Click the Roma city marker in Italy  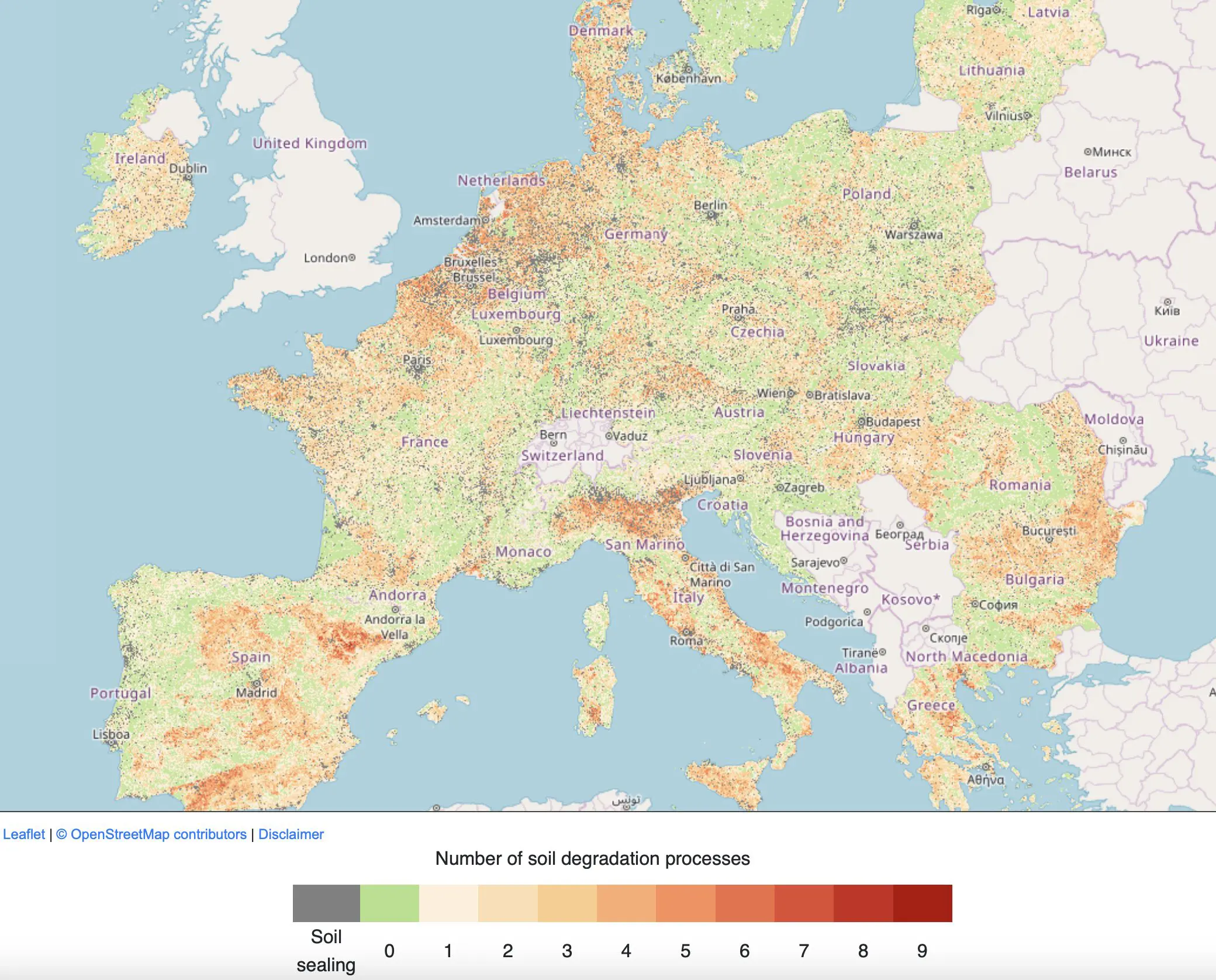(x=687, y=632)
